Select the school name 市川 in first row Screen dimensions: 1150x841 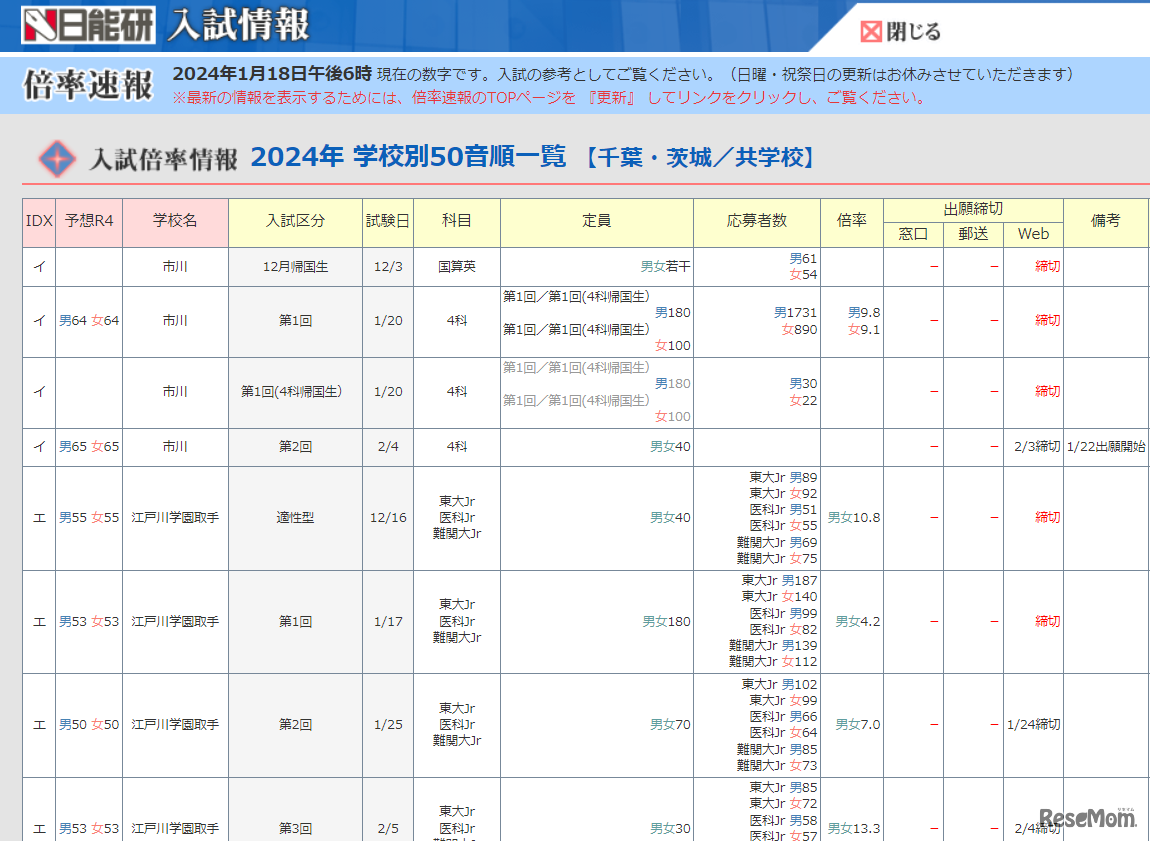[175, 267]
